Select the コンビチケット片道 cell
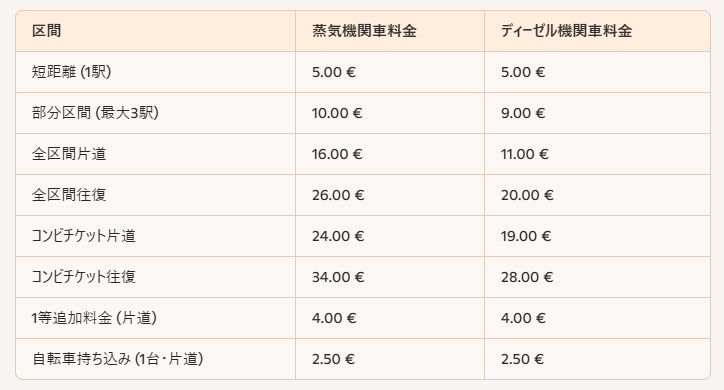 [84, 236]
